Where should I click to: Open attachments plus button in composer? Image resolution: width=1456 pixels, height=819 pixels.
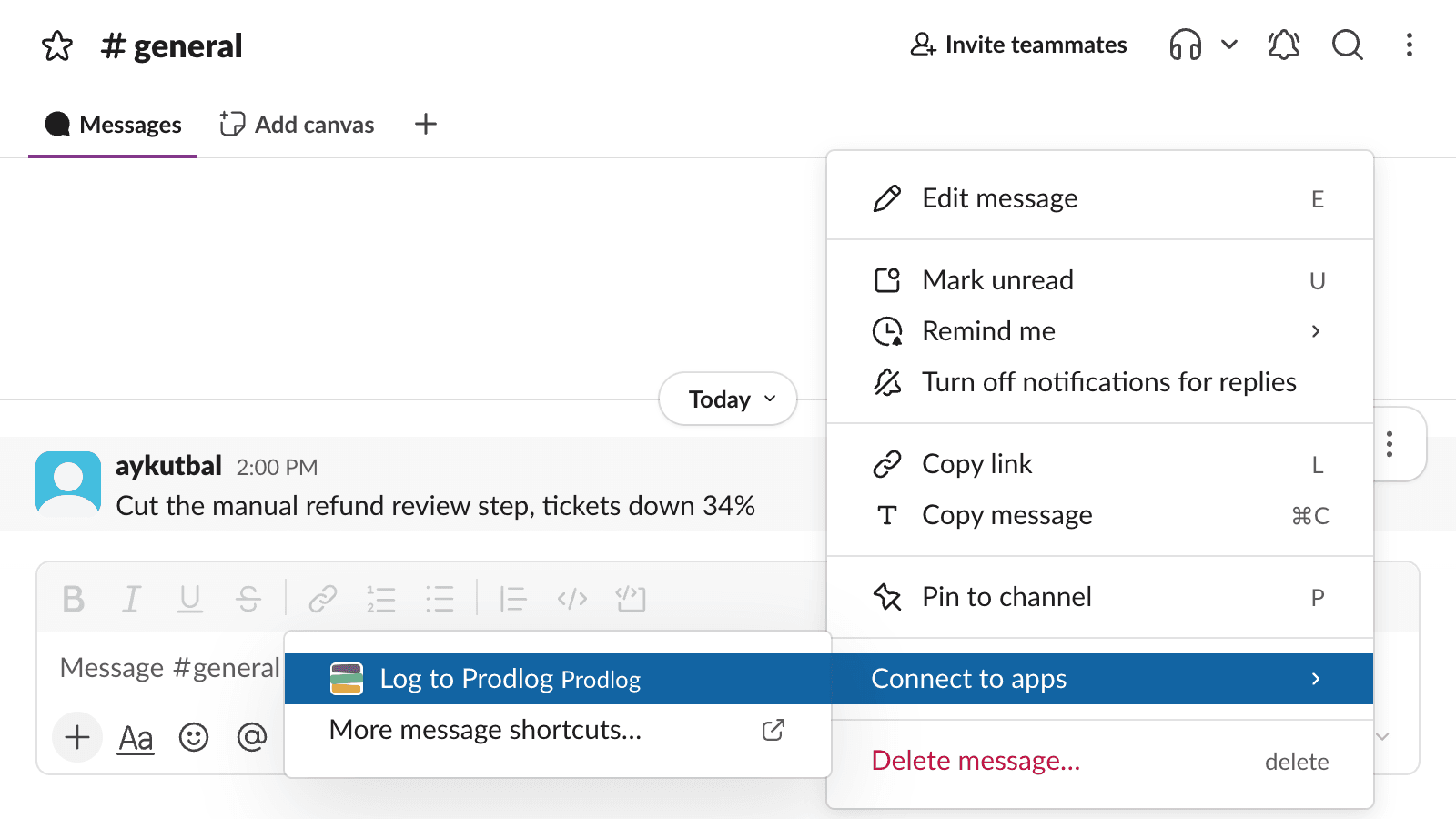pyautogui.click(x=77, y=737)
